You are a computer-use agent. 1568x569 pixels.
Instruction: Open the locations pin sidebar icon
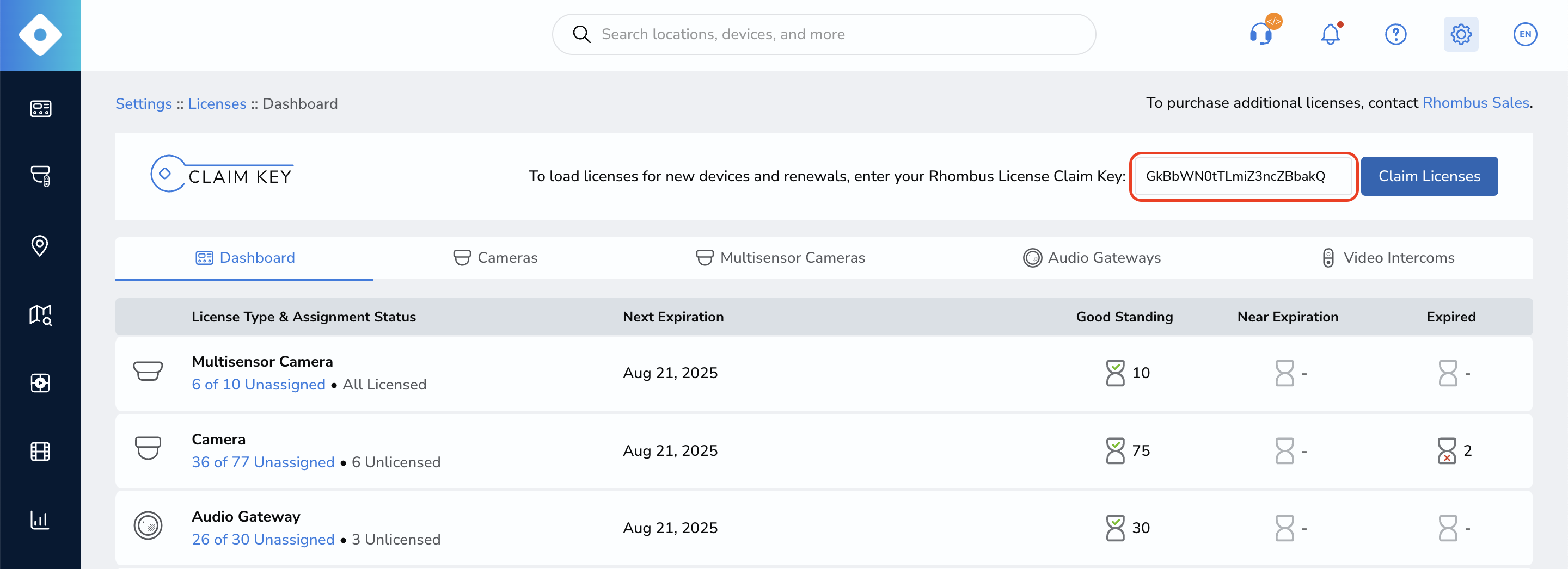click(40, 245)
